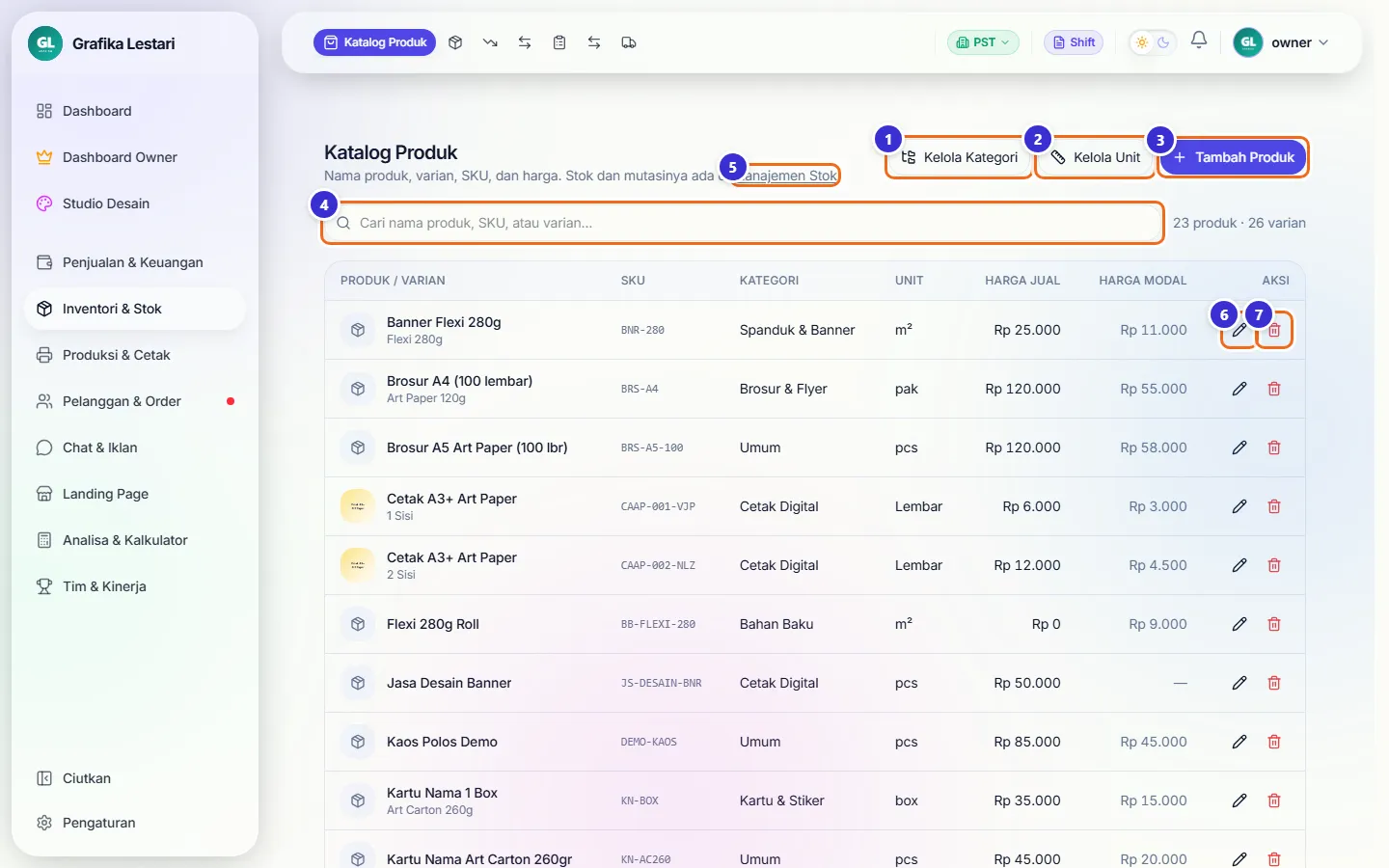Open the Cetak A3+ Art Paper 1 Sisi thumbnail
The image size is (1389, 868).
pyautogui.click(x=358, y=506)
